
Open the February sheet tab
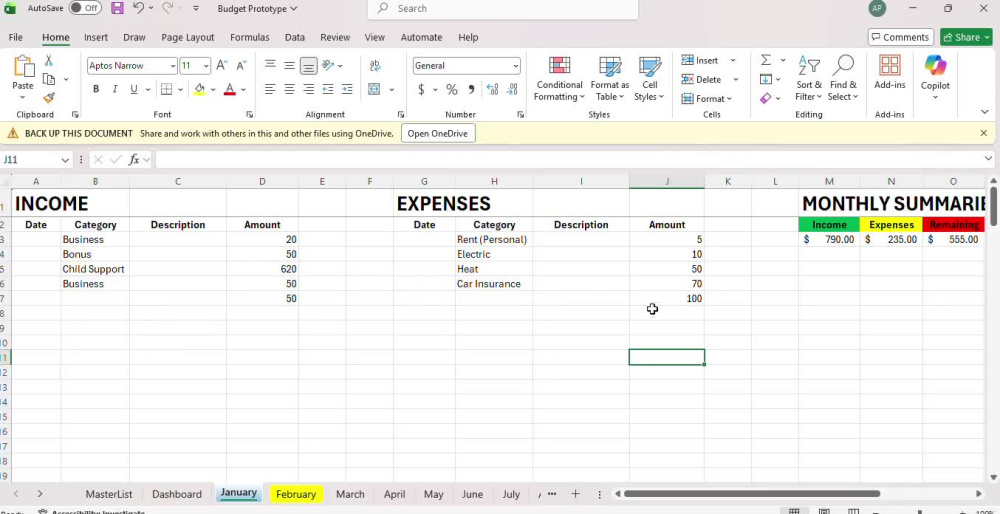tap(296, 494)
